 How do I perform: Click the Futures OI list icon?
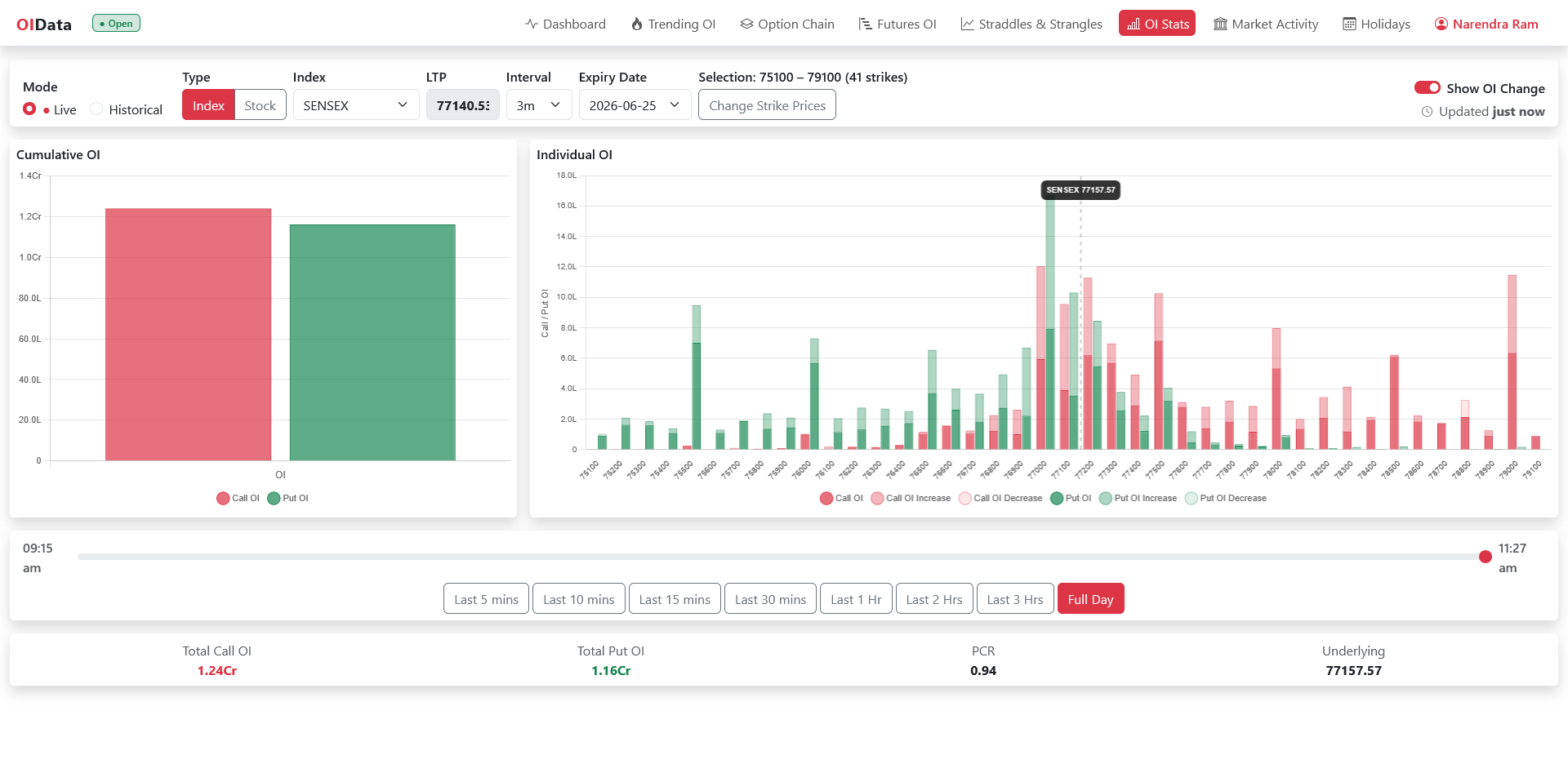866,24
